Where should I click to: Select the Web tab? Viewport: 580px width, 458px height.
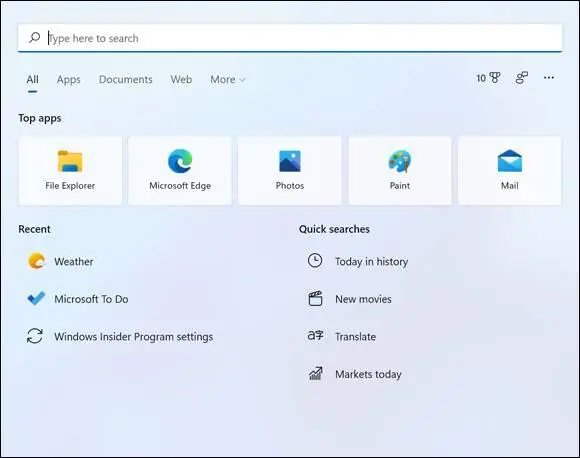click(181, 79)
